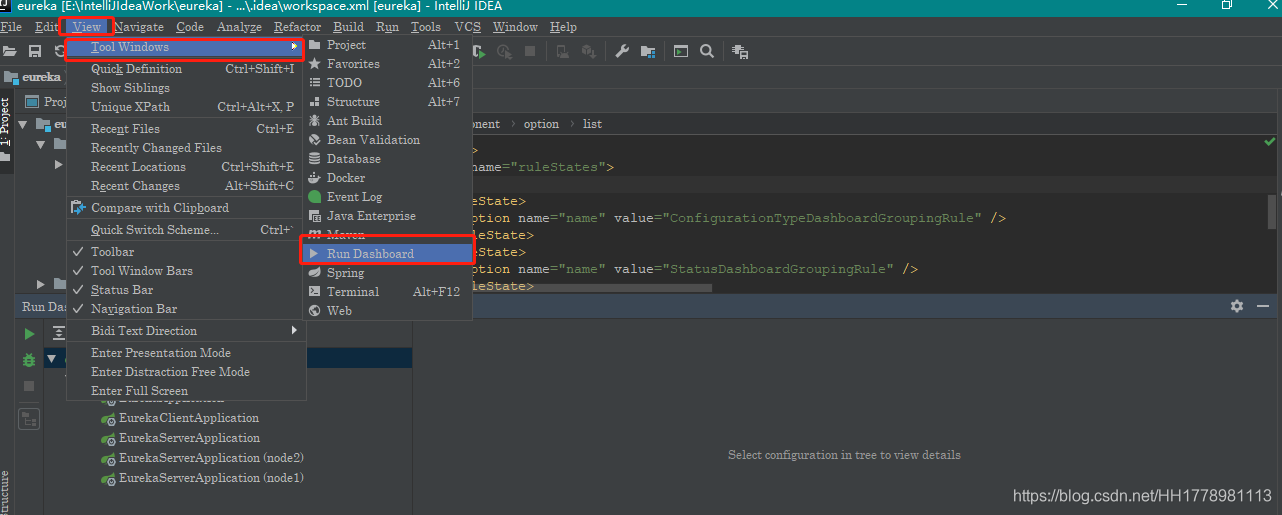The image size is (1282, 515).
Task: Open the Refactor menu
Action: [297, 27]
